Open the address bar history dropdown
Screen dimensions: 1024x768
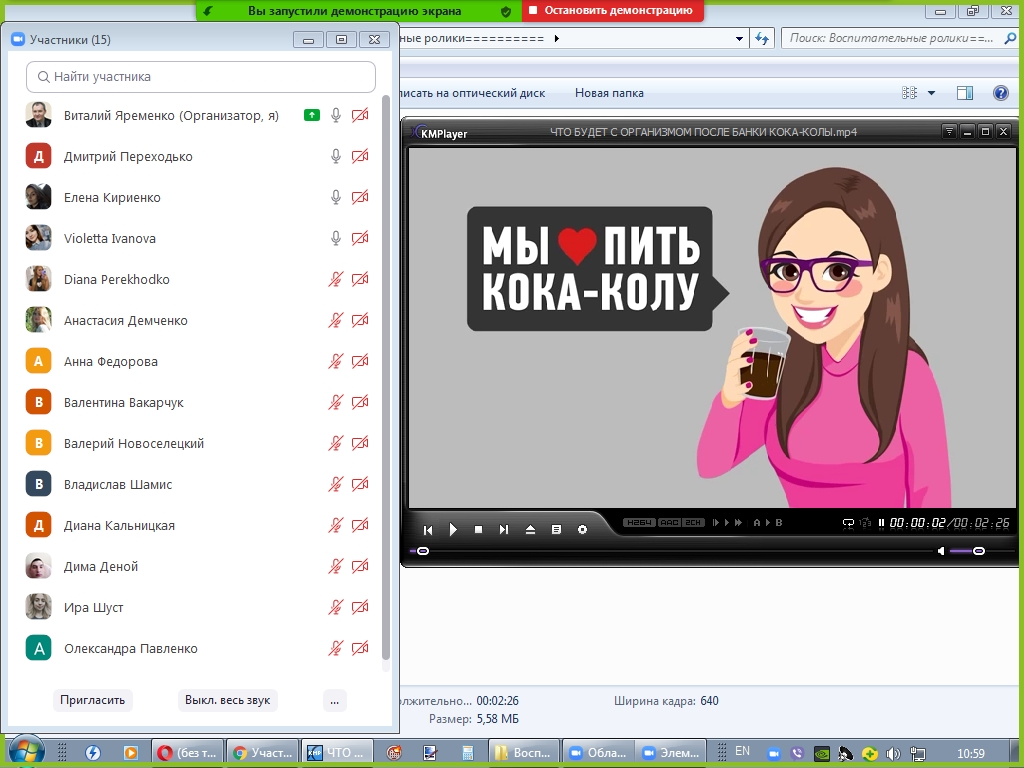click(x=739, y=39)
